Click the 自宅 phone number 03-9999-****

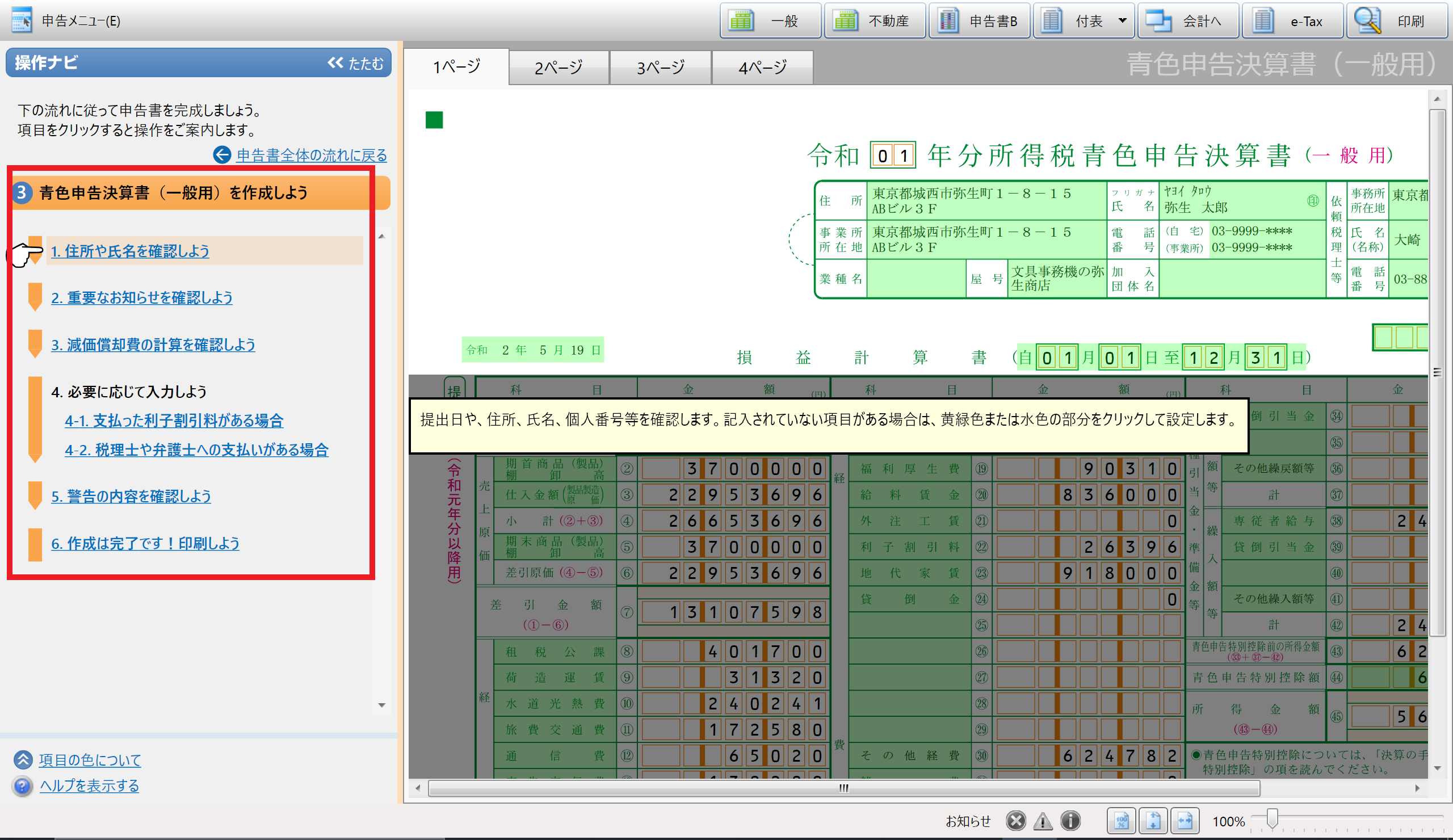pyautogui.click(x=1252, y=231)
